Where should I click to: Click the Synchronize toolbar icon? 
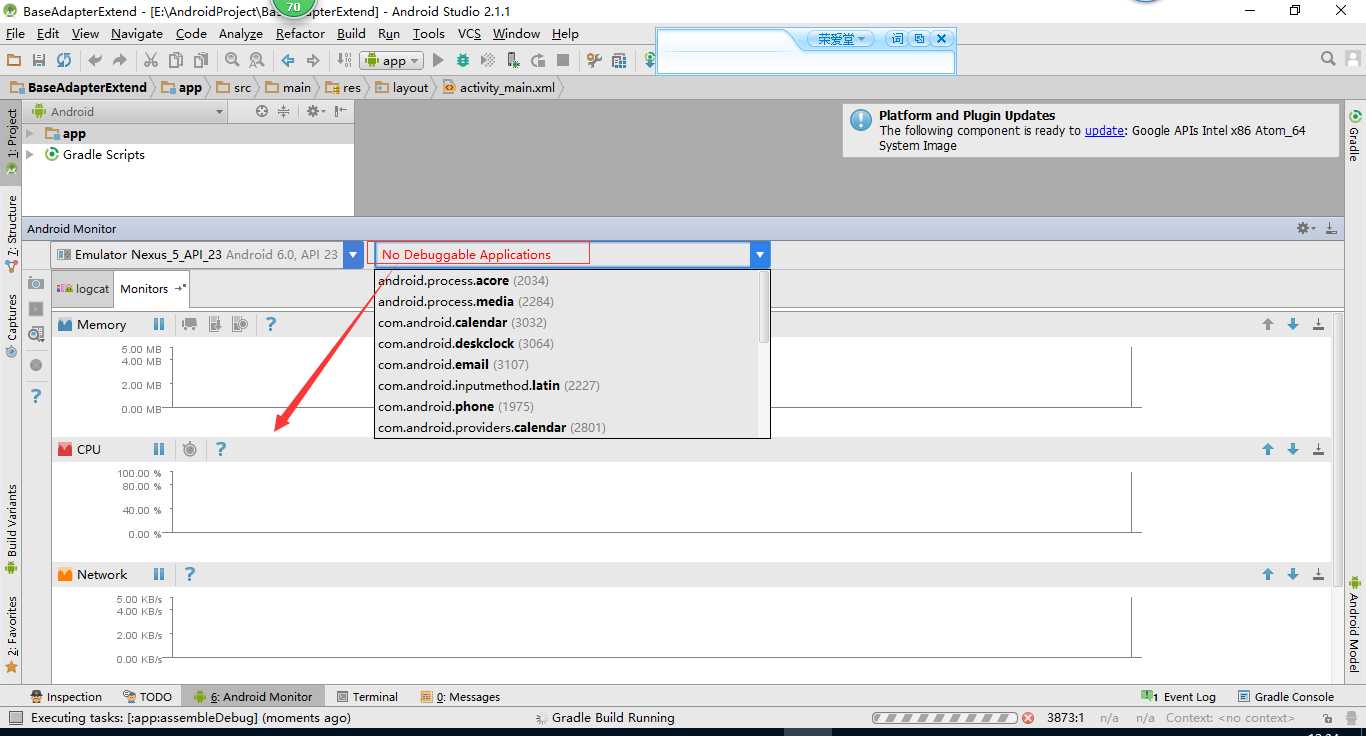[64, 60]
